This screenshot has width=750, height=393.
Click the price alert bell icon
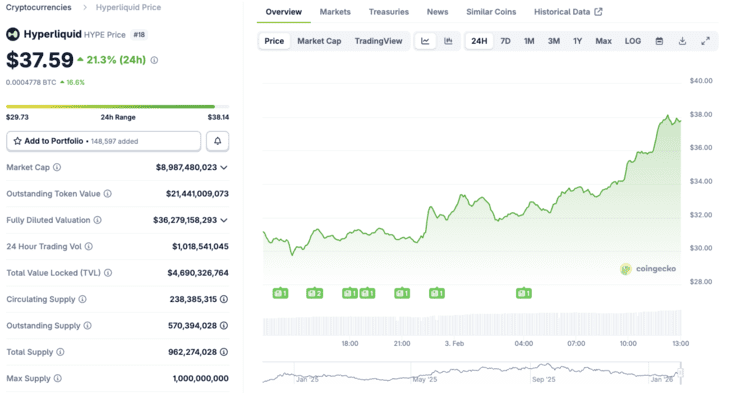click(x=218, y=141)
